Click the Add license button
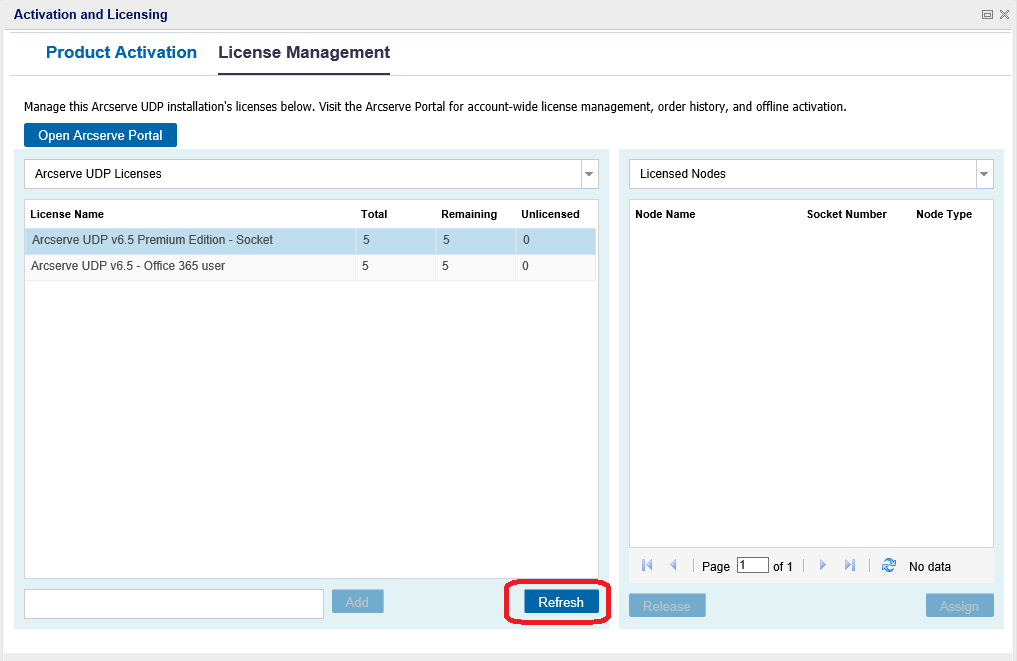Screen dimensions: 1017x661 (357, 601)
